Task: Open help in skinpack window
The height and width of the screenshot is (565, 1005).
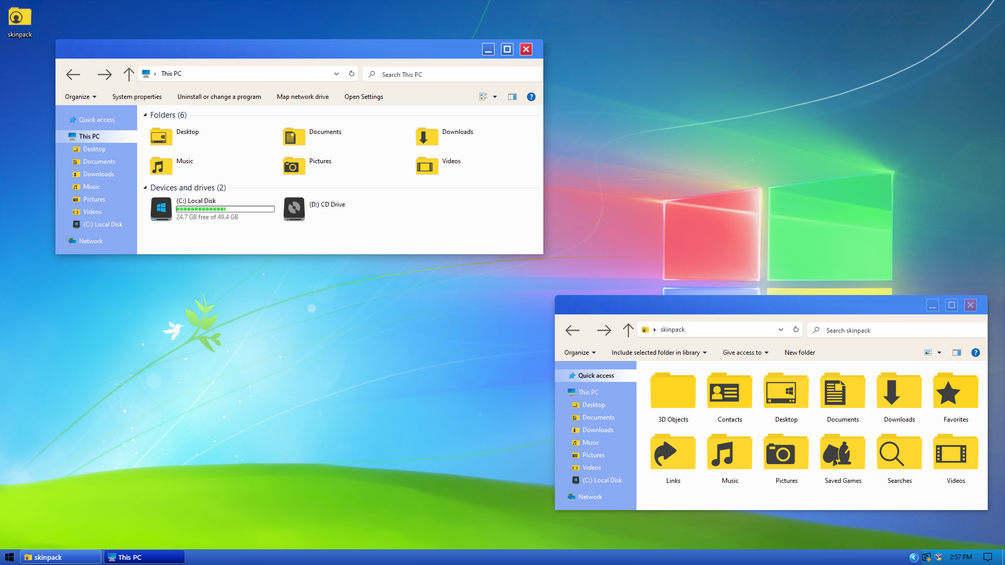Action: [976, 352]
